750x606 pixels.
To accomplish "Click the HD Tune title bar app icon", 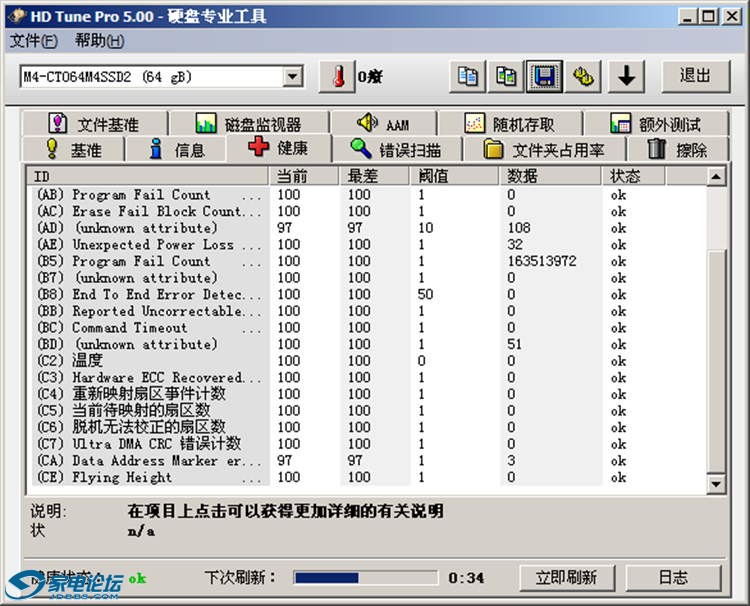I will [x=16, y=16].
